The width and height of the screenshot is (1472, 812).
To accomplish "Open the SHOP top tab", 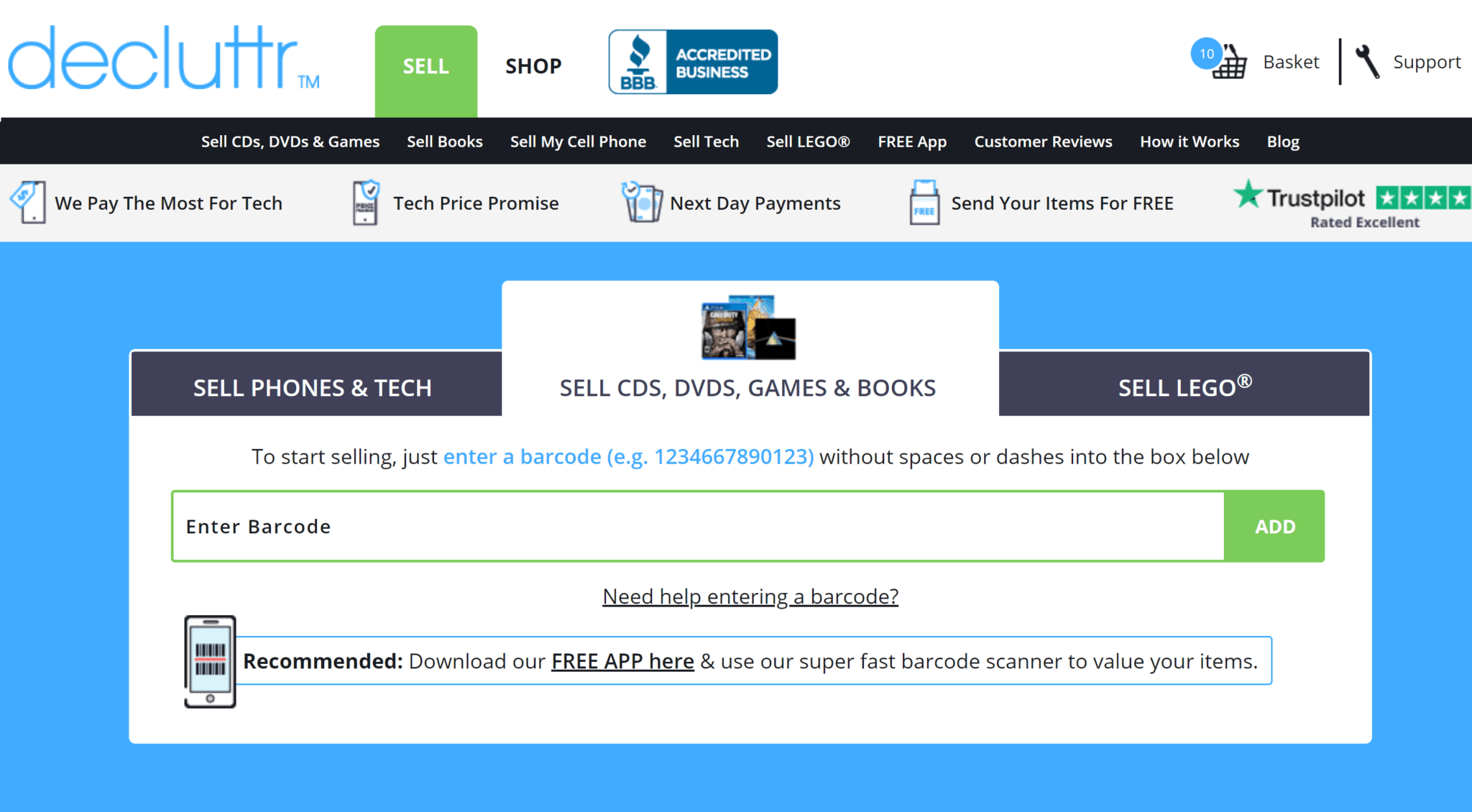I will pyautogui.click(x=533, y=66).
